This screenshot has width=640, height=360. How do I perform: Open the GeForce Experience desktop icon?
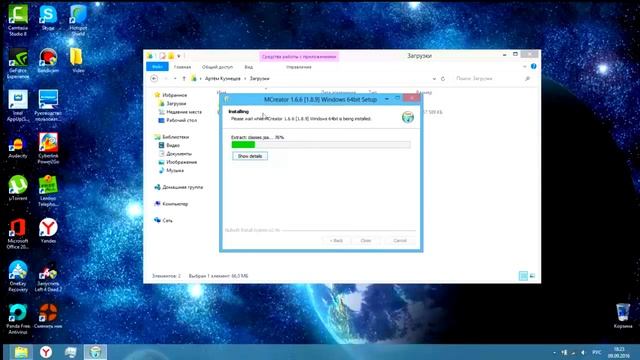[18, 63]
